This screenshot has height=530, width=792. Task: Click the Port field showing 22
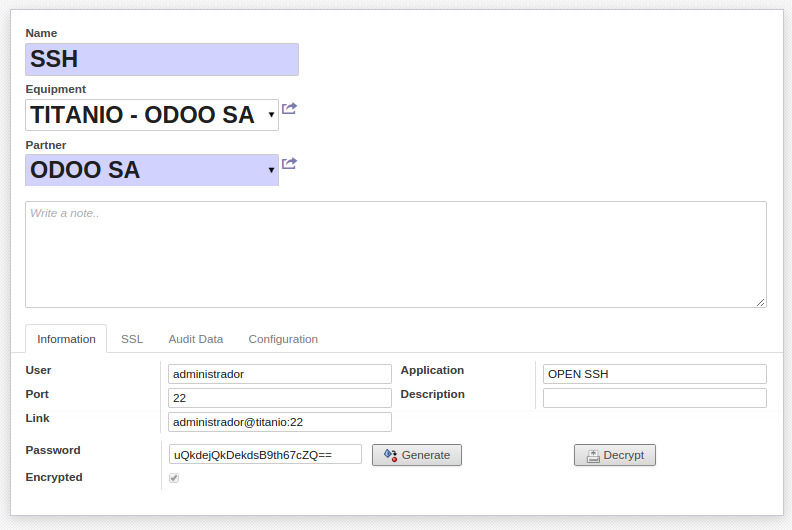tap(279, 398)
